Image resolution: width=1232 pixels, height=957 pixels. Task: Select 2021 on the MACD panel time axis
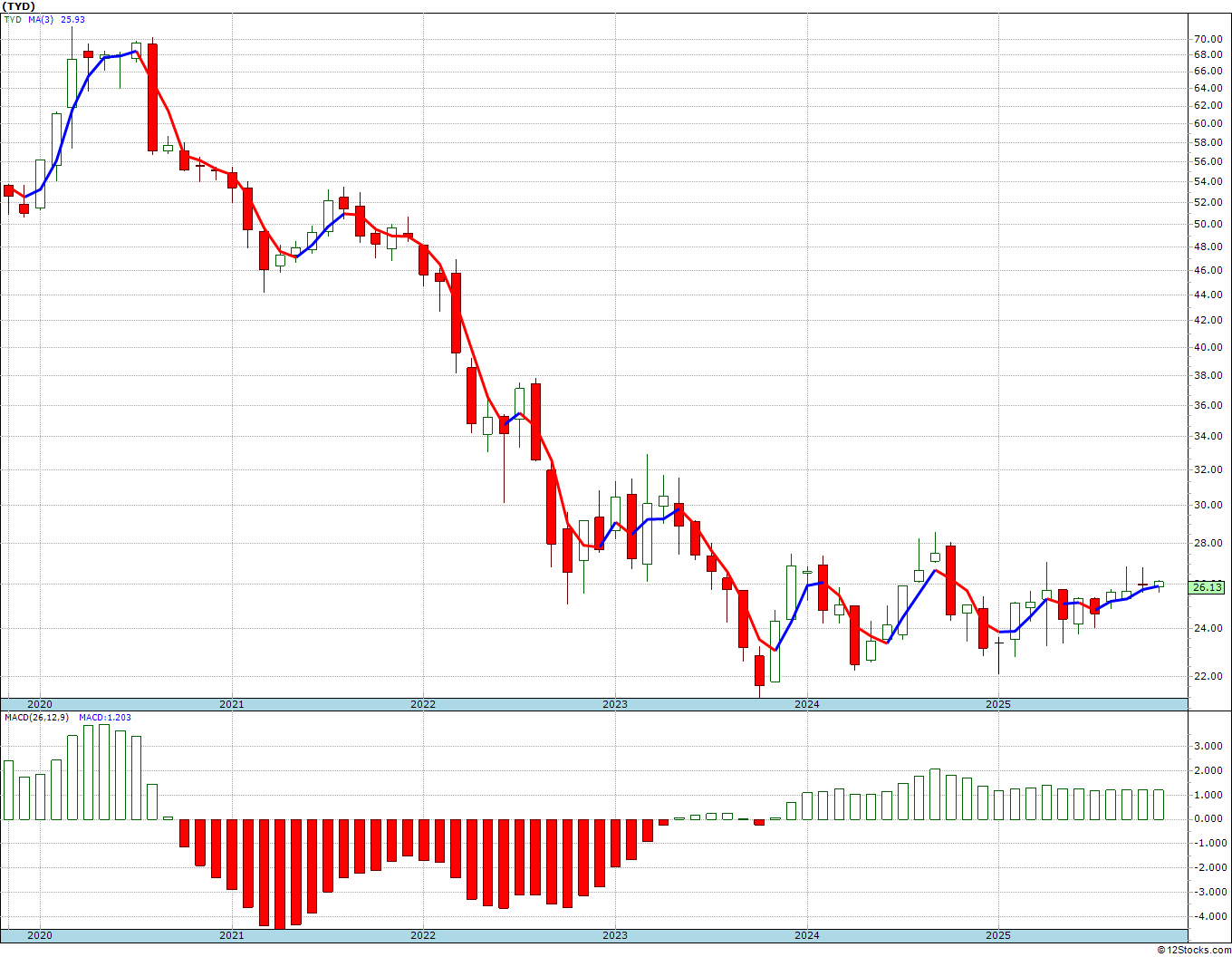[231, 935]
